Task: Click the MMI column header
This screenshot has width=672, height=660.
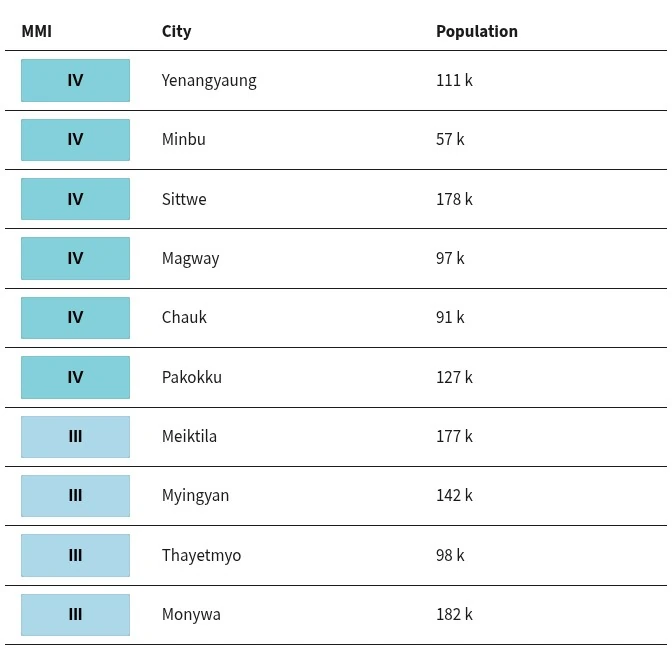Action: [37, 31]
